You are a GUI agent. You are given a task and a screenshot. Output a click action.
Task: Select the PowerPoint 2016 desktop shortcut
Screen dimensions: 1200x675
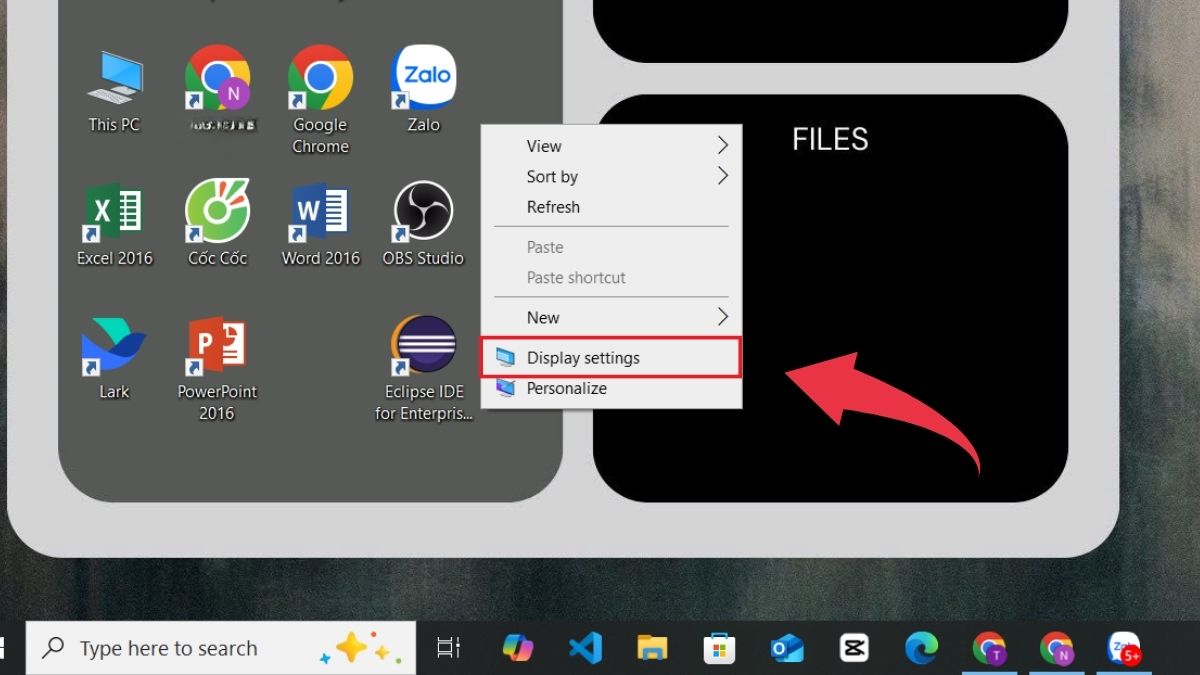[x=217, y=368]
